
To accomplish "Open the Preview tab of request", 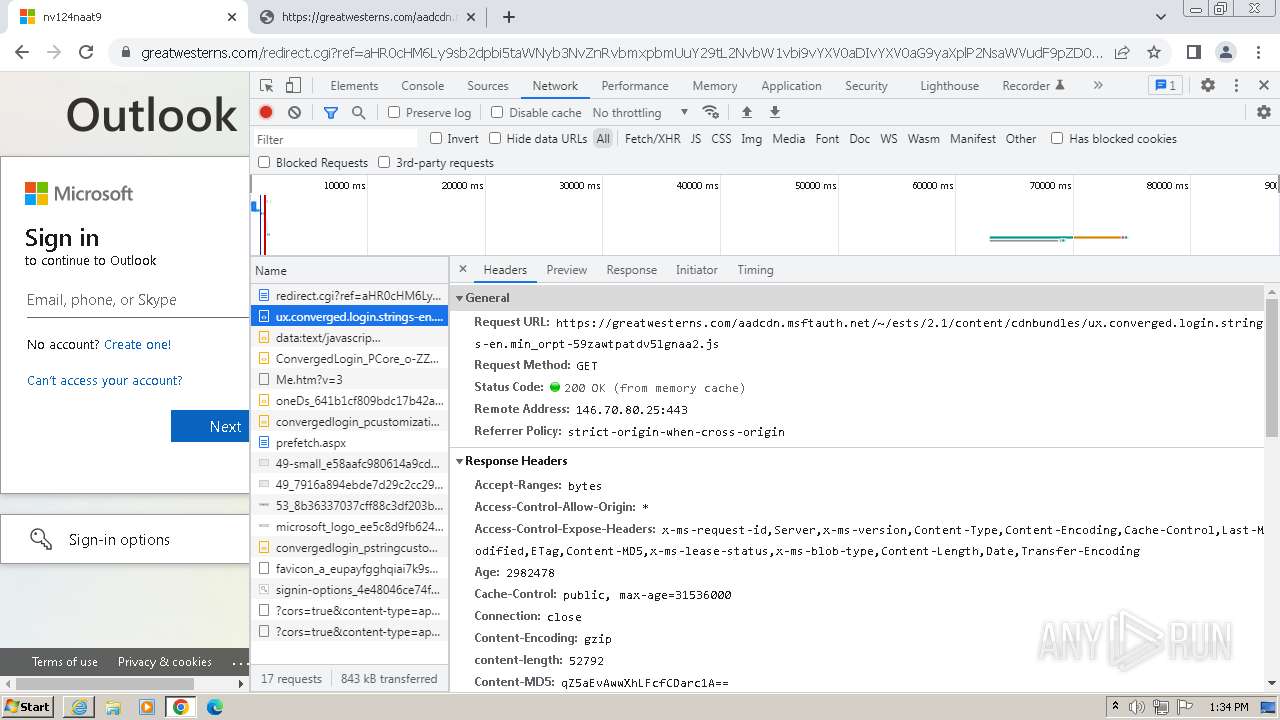I will pyautogui.click(x=567, y=270).
